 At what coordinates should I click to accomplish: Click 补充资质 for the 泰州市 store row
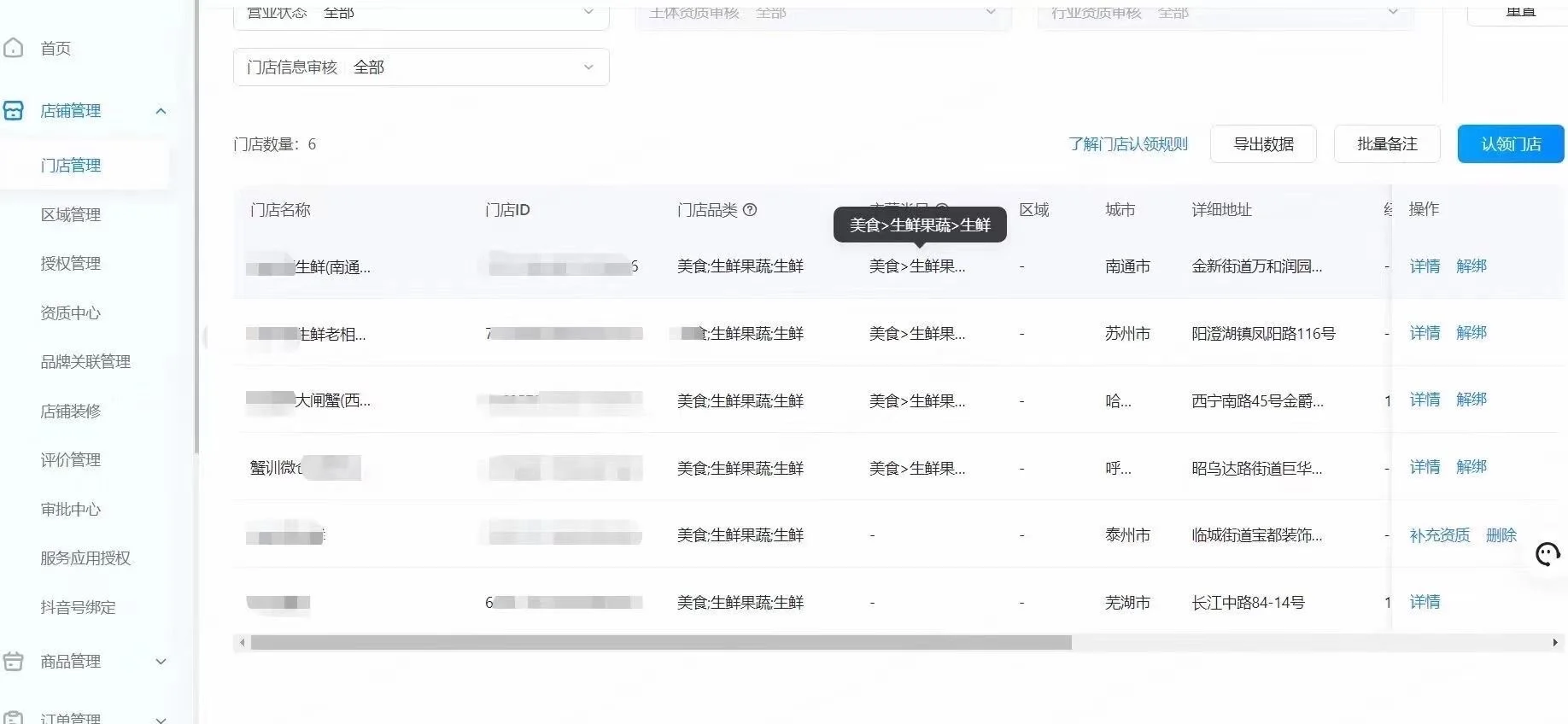coord(1440,535)
